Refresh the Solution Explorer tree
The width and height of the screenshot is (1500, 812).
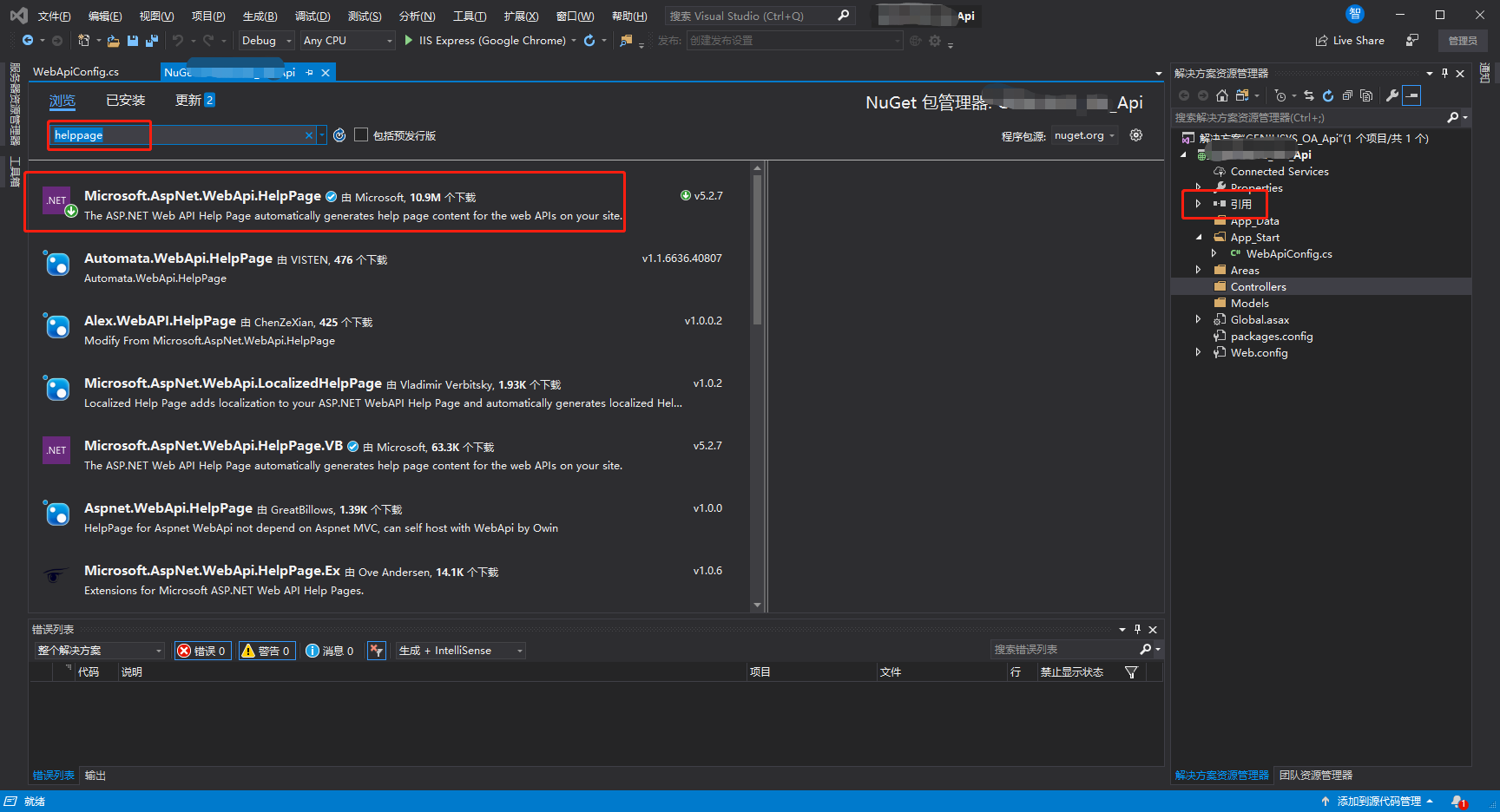coord(1328,95)
